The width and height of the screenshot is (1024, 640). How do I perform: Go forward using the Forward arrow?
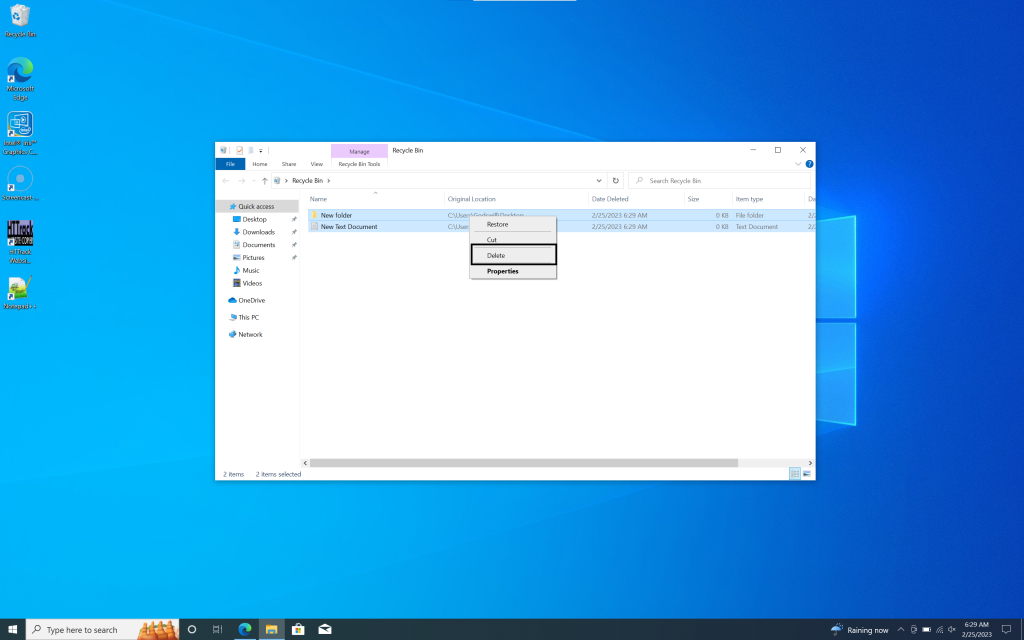[242, 181]
